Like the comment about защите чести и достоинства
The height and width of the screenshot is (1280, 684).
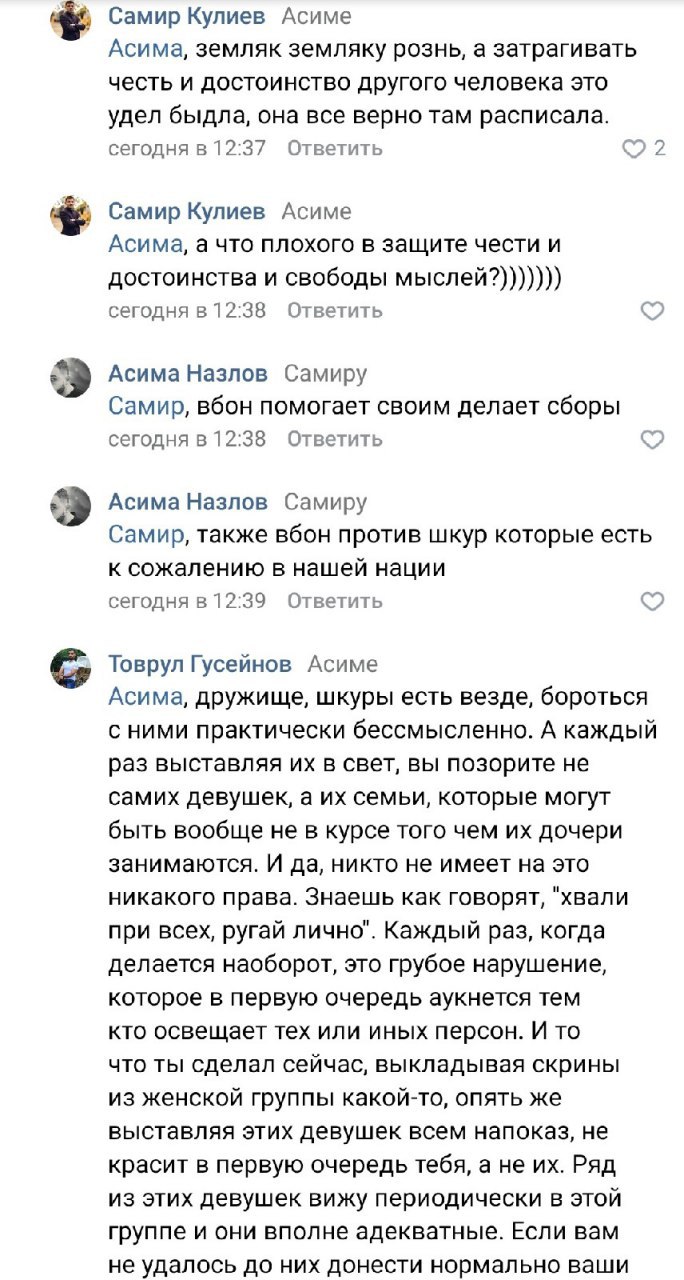652,311
